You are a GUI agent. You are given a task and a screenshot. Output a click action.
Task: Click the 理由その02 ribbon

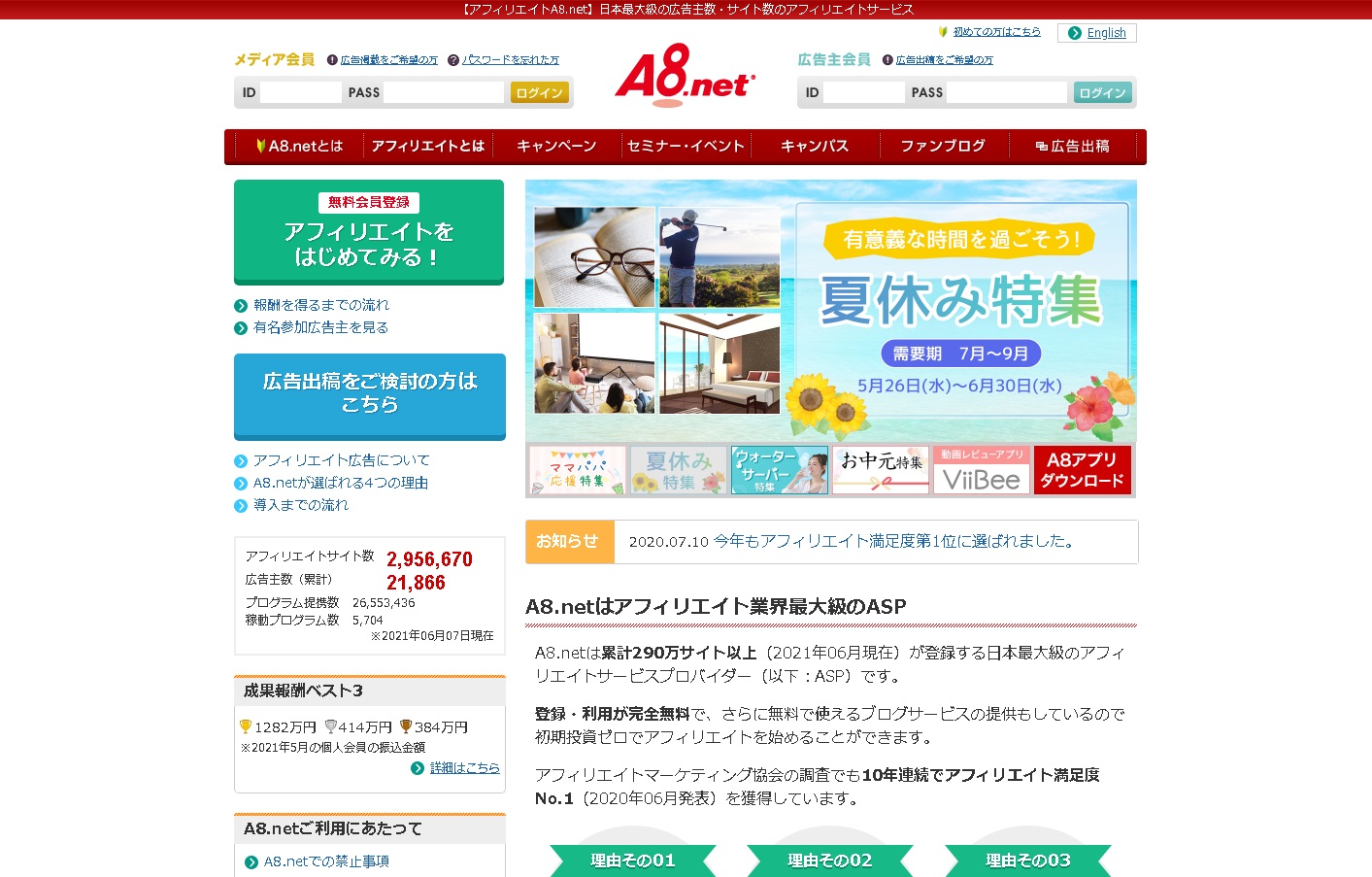(x=830, y=860)
